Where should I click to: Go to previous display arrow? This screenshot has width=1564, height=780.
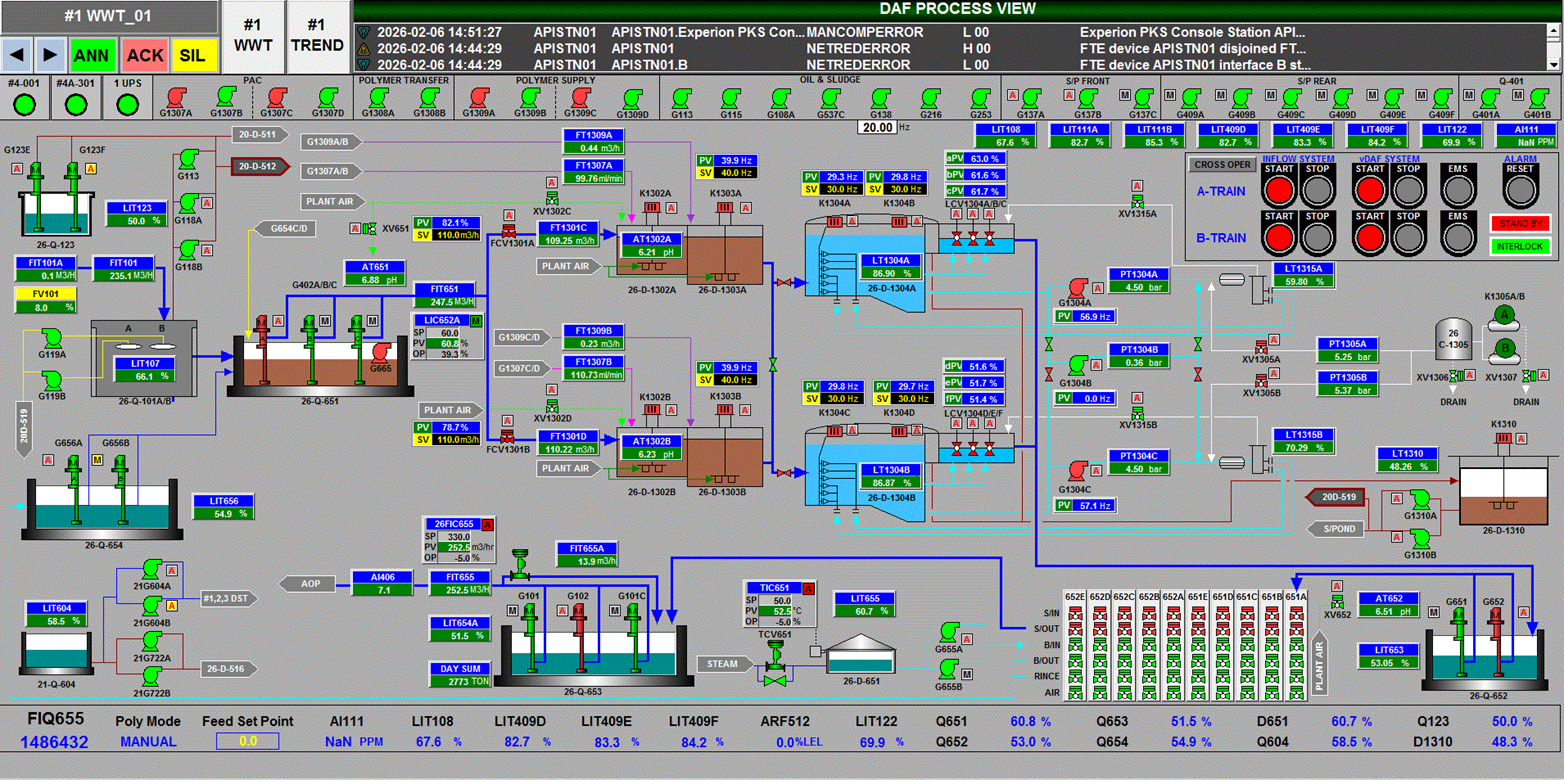coord(18,54)
